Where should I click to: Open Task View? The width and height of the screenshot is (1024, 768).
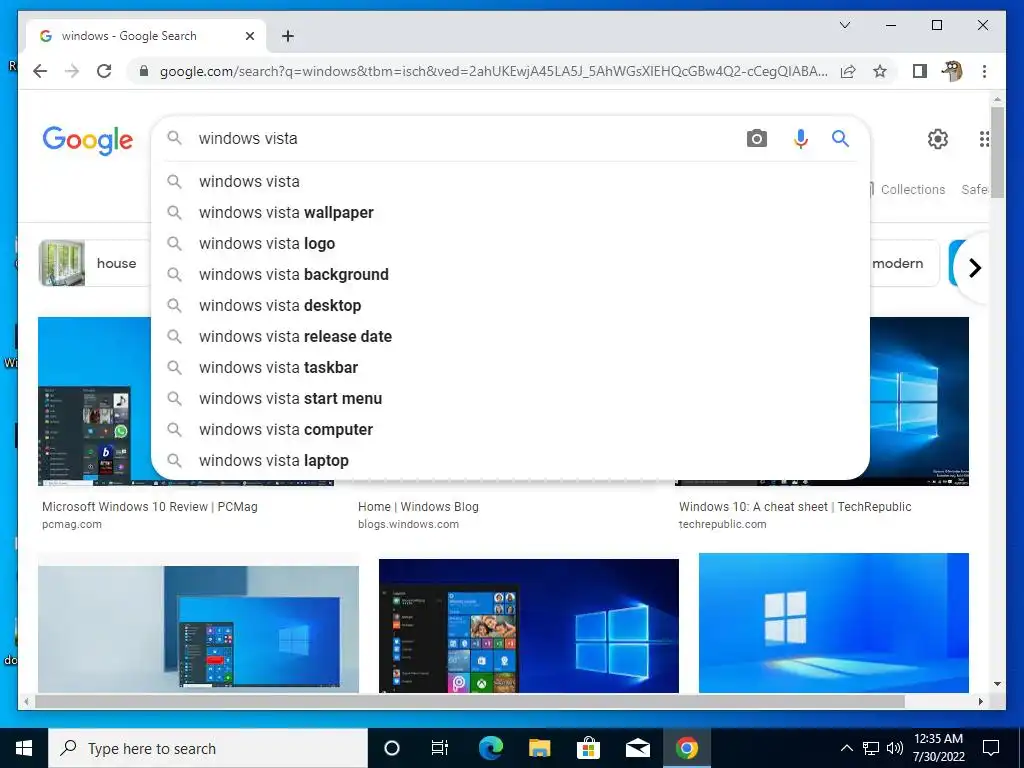point(440,748)
